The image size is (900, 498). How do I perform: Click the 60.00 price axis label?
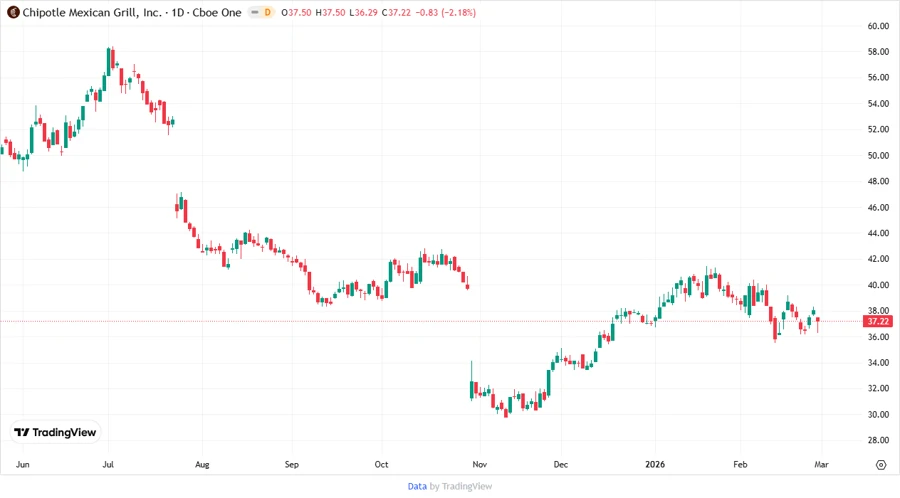tap(878, 26)
